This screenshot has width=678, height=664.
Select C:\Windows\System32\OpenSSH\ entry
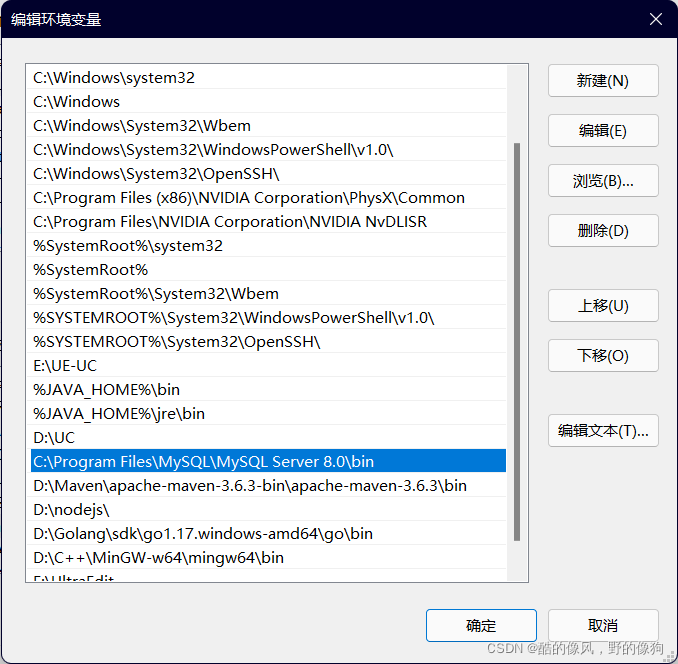pos(268,174)
